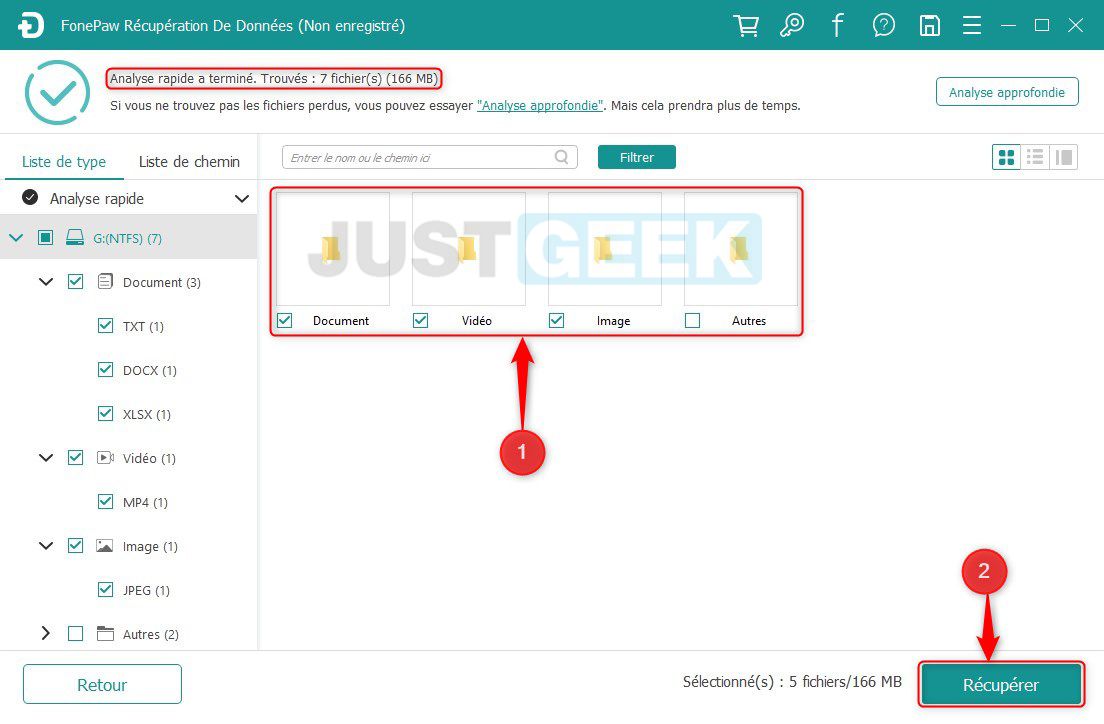1104x724 pixels.
Task: Click the Filtrer button
Action: click(636, 157)
